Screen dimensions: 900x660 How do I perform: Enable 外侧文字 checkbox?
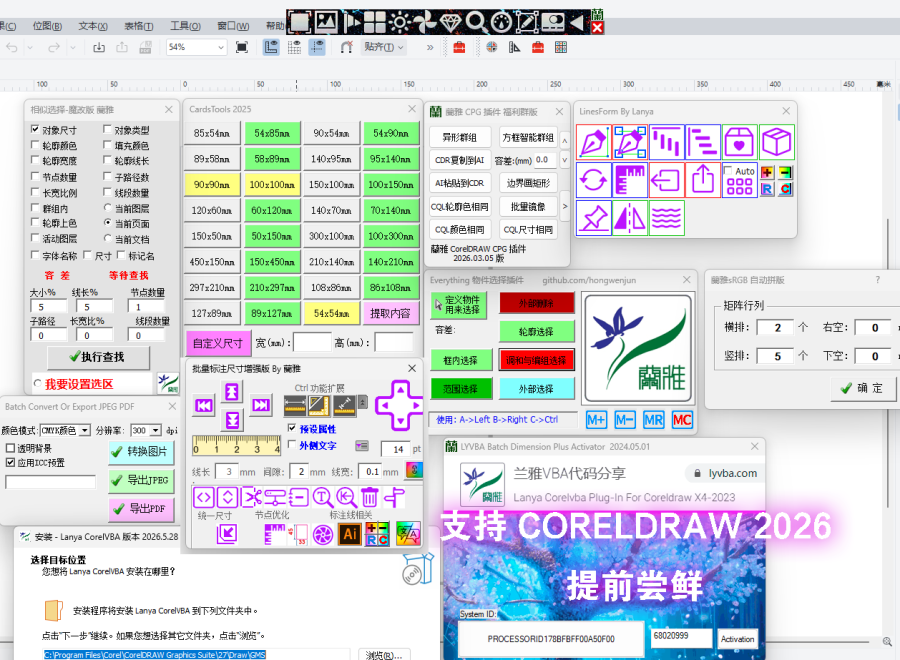tap(292, 445)
